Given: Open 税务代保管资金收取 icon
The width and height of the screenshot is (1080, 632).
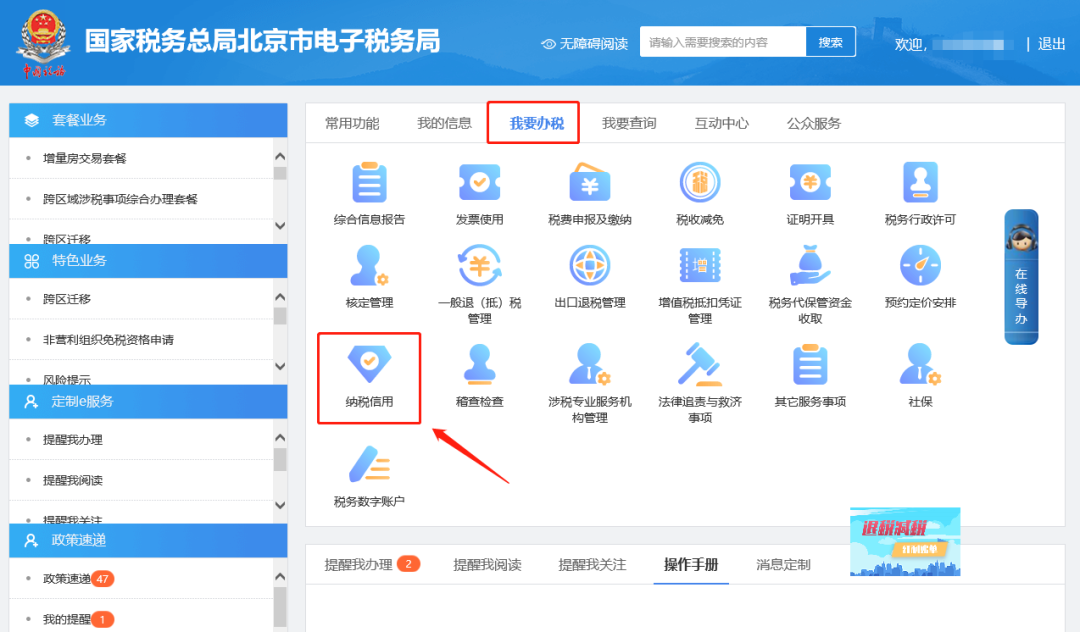Looking at the screenshot, I should (810, 266).
